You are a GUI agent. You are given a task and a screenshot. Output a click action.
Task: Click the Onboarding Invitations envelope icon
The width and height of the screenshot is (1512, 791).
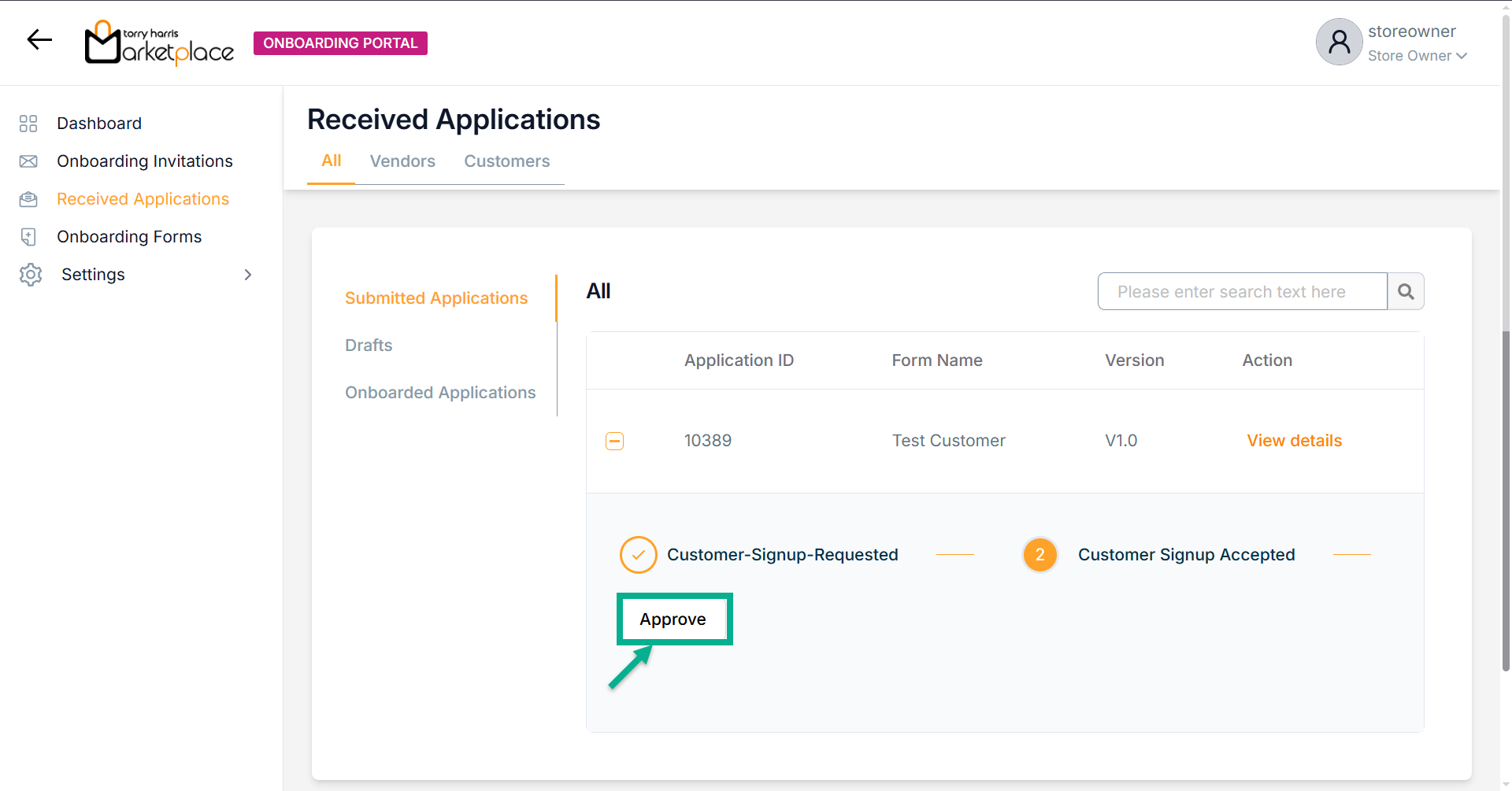click(x=28, y=161)
